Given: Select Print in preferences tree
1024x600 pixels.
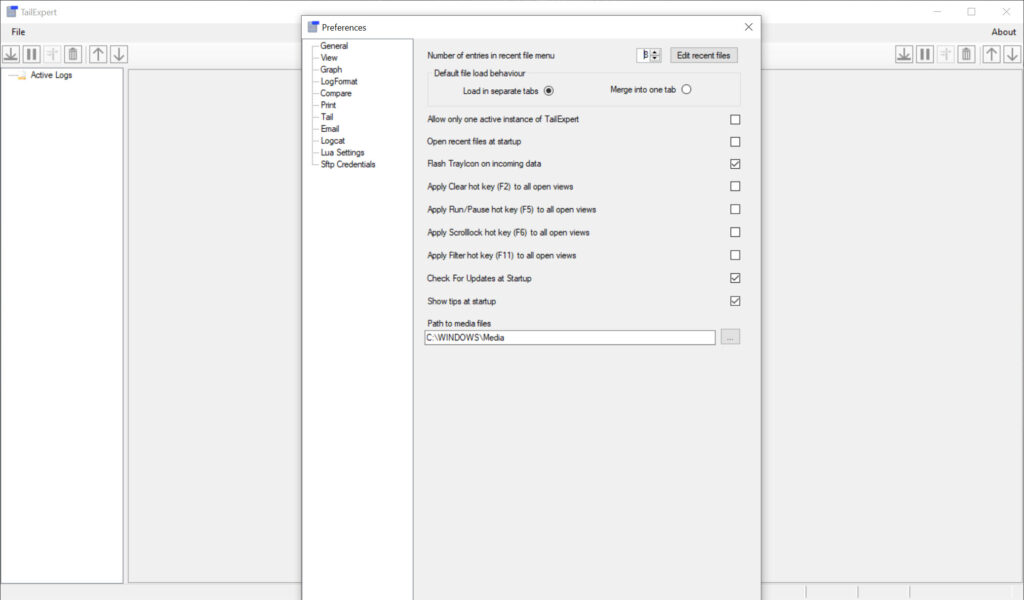Looking at the screenshot, I should point(328,105).
